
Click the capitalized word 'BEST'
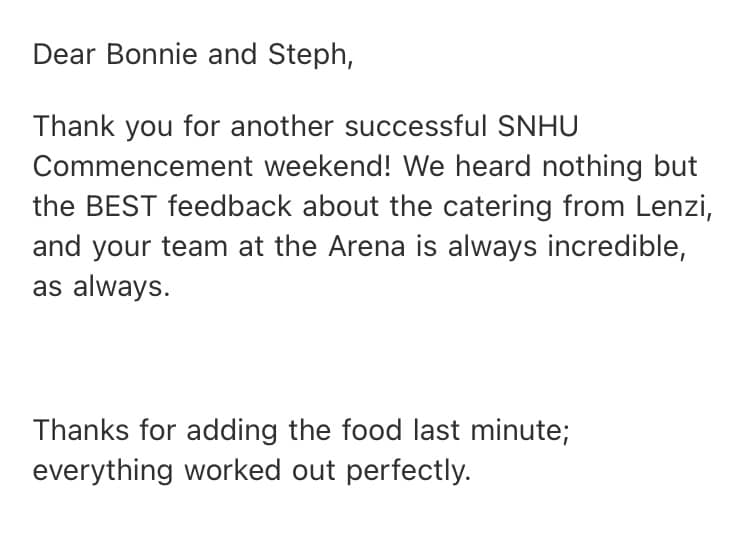pos(121,207)
